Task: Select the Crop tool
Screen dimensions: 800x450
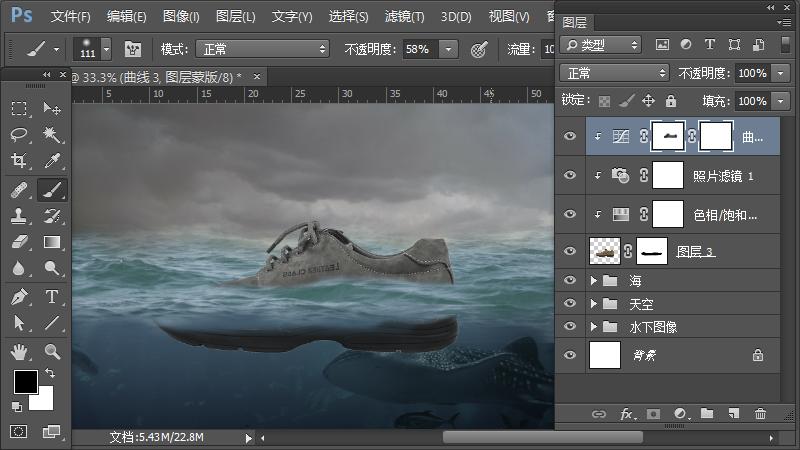Action: [x=19, y=160]
